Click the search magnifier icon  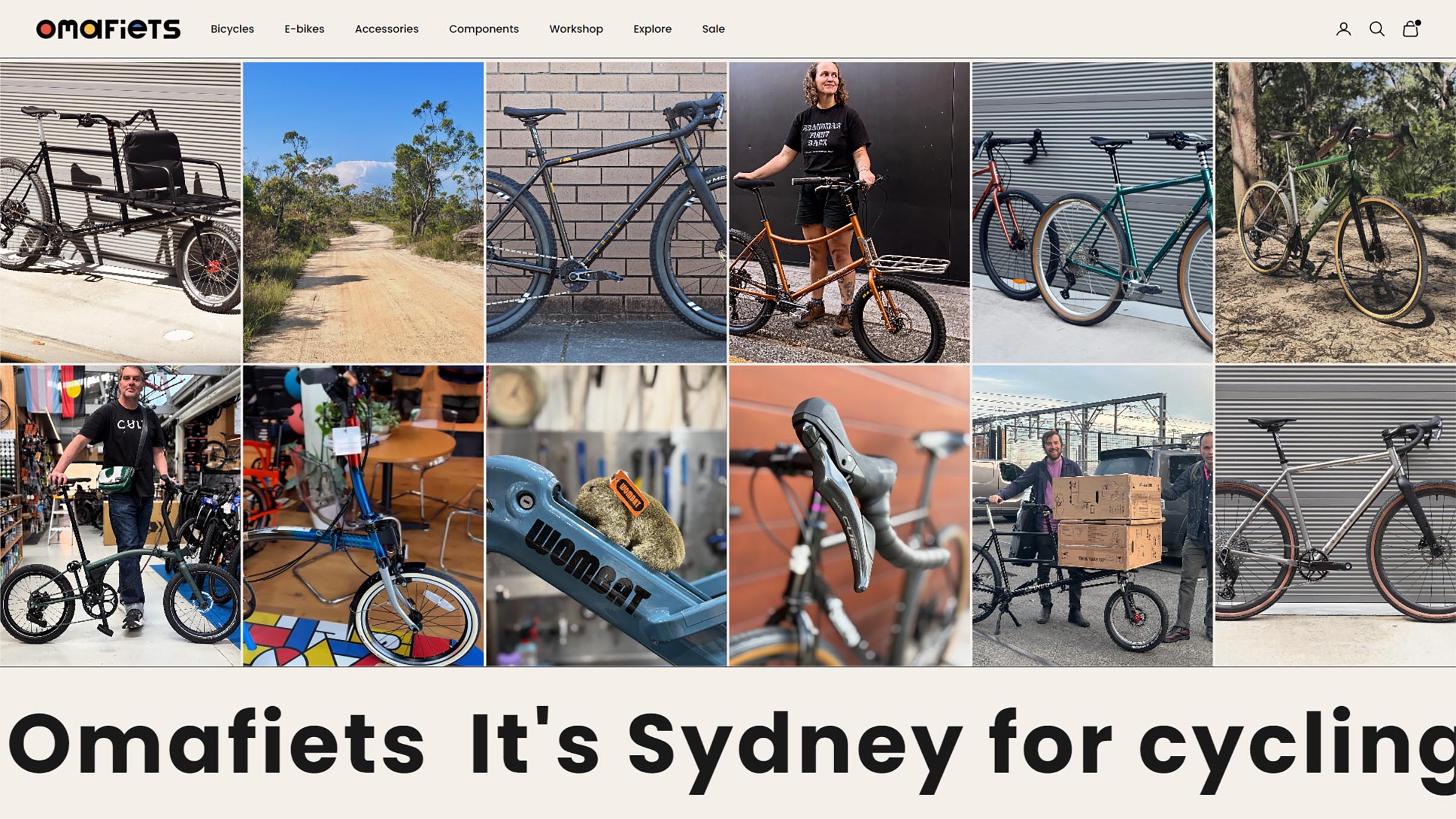(x=1377, y=29)
